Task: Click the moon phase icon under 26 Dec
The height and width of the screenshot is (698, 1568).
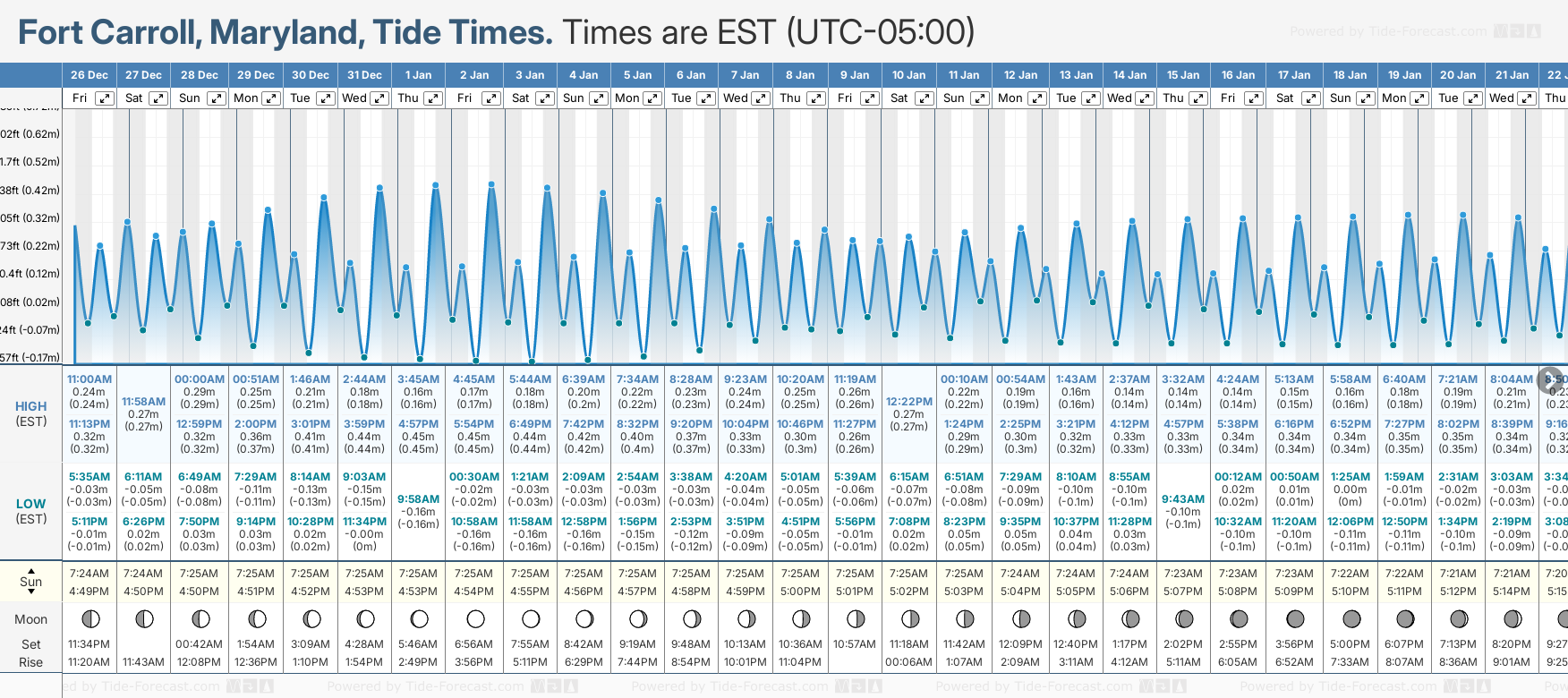Action: (89, 618)
